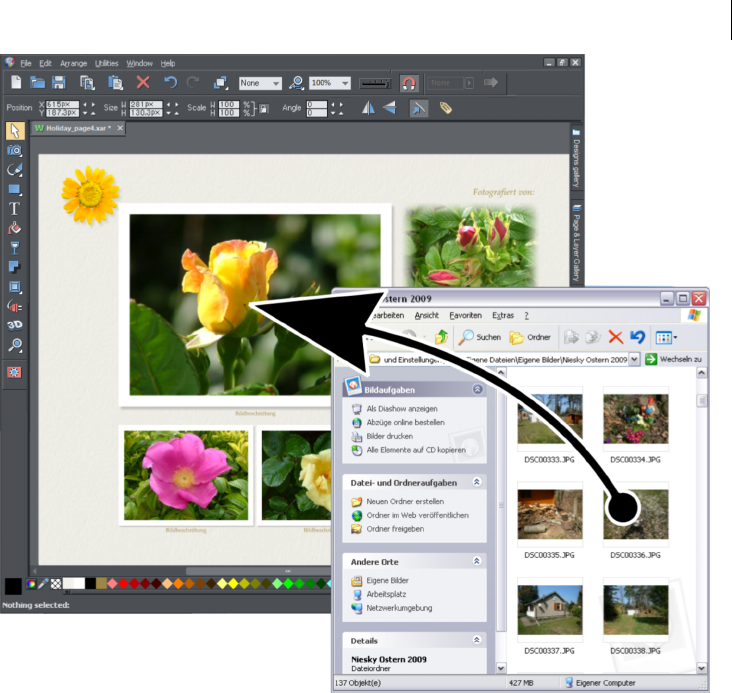
Task: Collapse the Details panel
Action: pyautogui.click(x=477, y=640)
